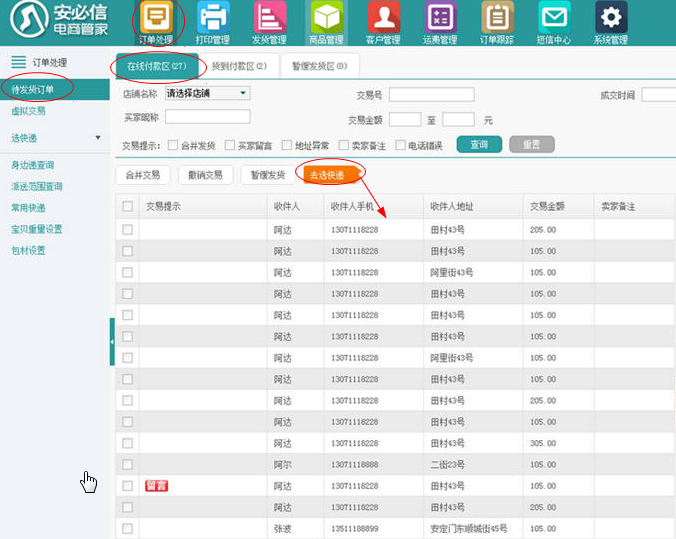Click the orange 去选快递 button

332,175
